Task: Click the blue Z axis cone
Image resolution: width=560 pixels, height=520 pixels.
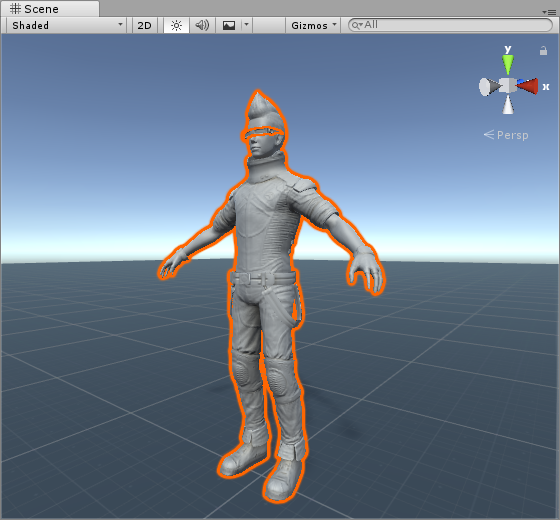Action: [520, 82]
